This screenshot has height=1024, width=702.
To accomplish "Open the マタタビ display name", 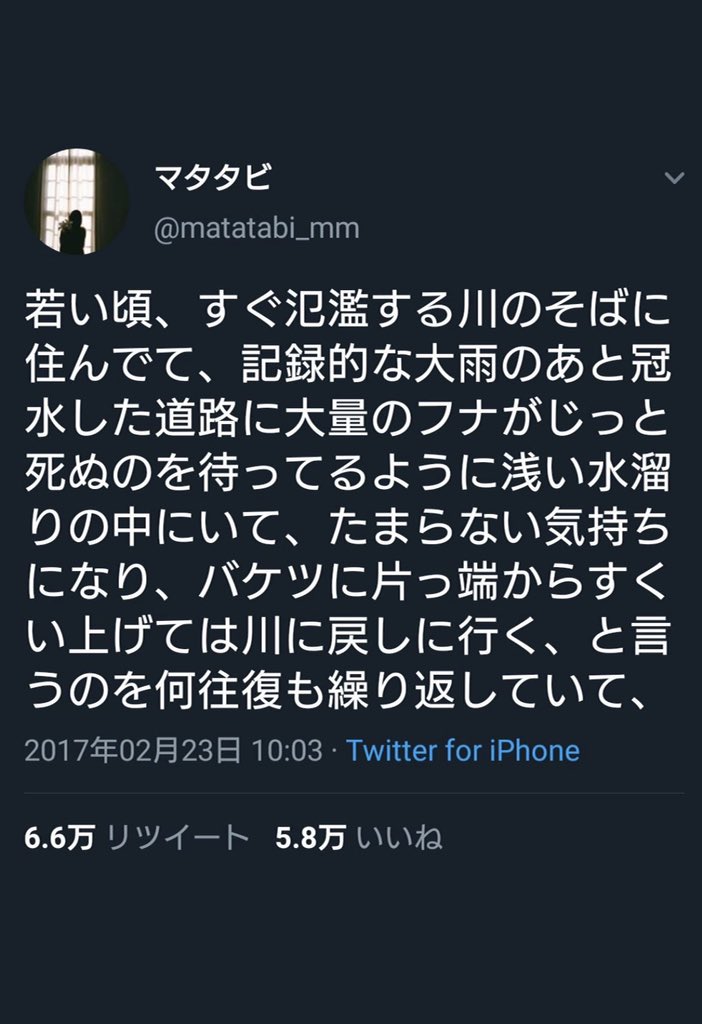I will click(x=212, y=178).
